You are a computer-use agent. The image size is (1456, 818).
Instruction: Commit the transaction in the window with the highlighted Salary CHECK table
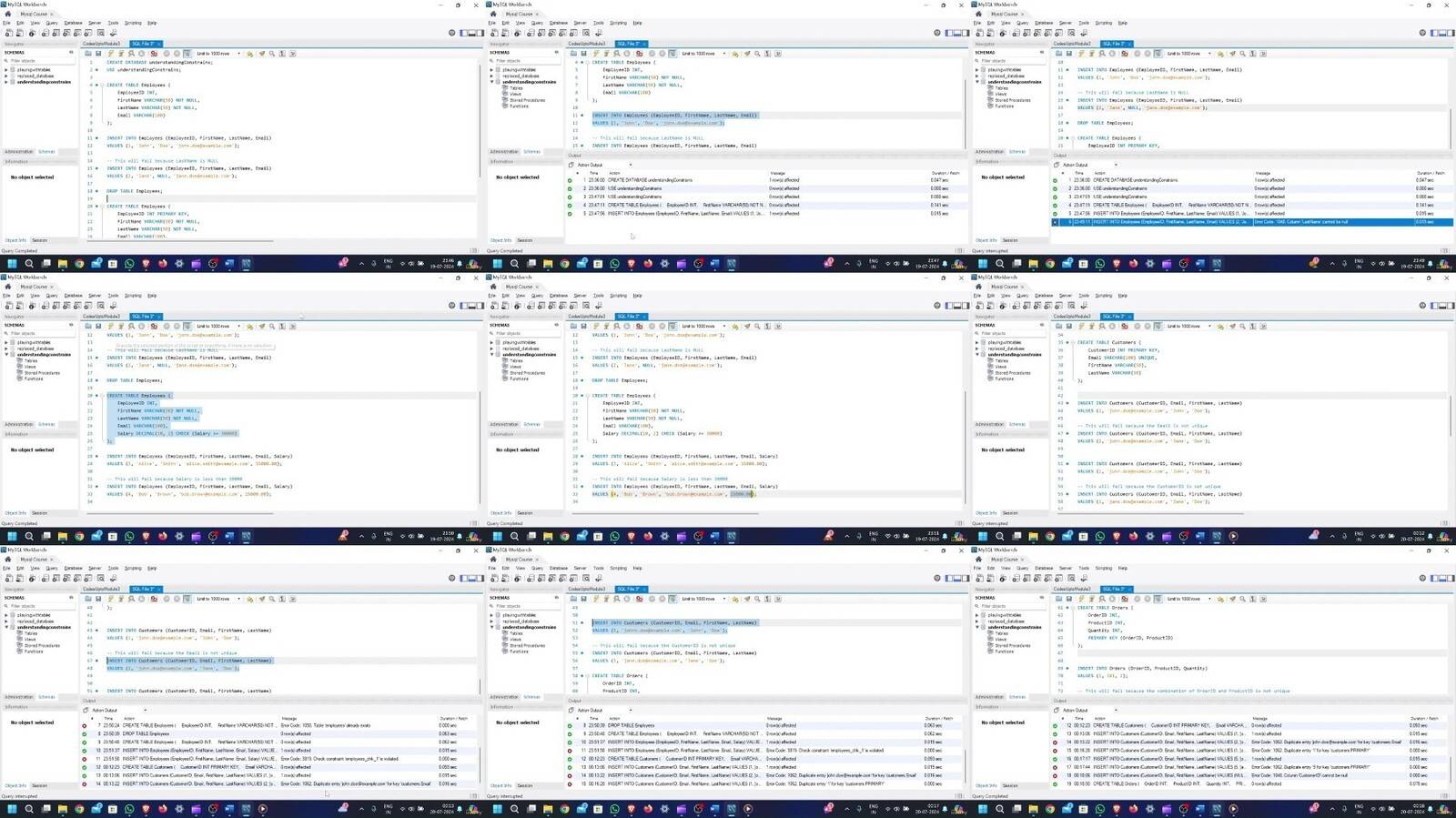(x=167, y=326)
